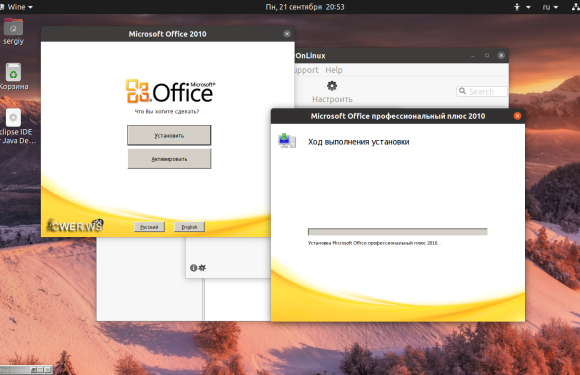Click the info icon in the PlayOnLinux panel

[193, 268]
